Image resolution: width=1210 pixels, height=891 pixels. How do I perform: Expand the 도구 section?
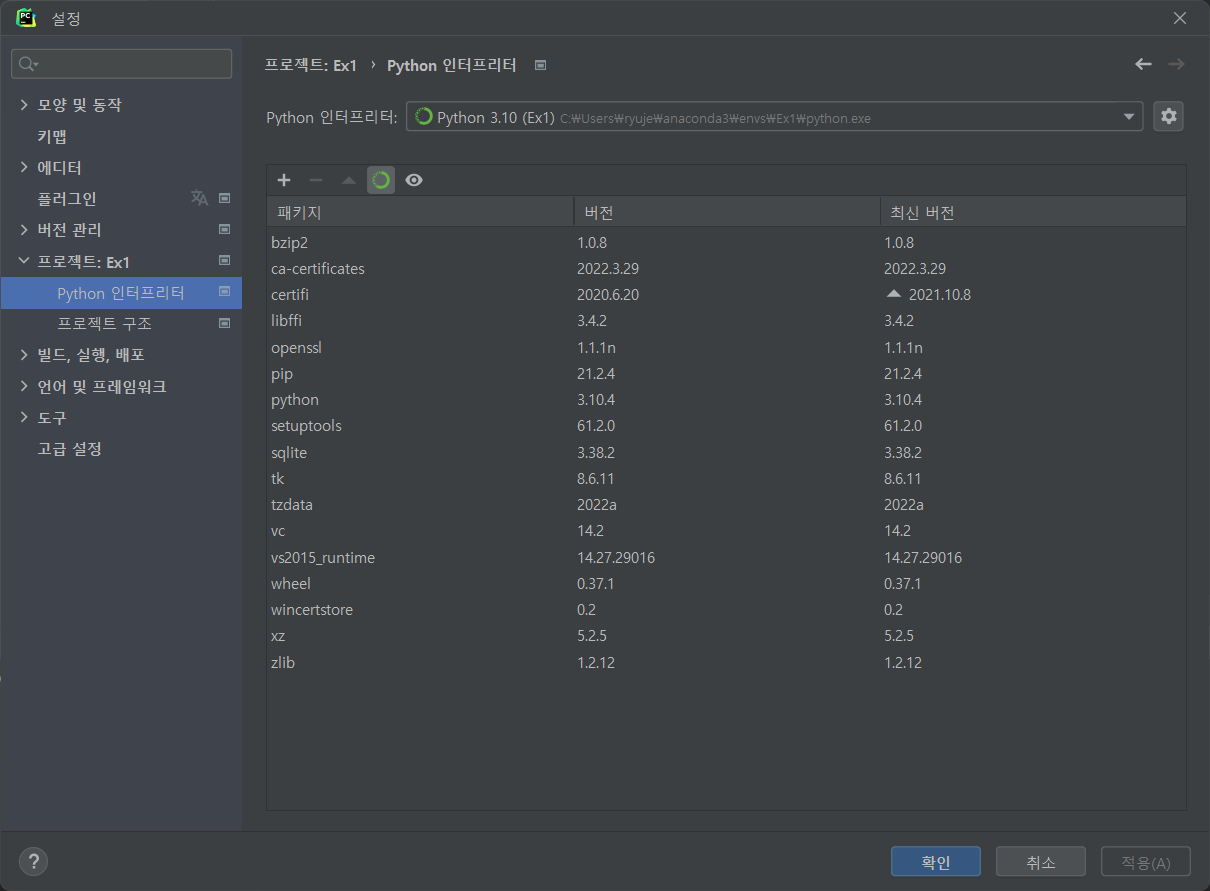point(24,417)
